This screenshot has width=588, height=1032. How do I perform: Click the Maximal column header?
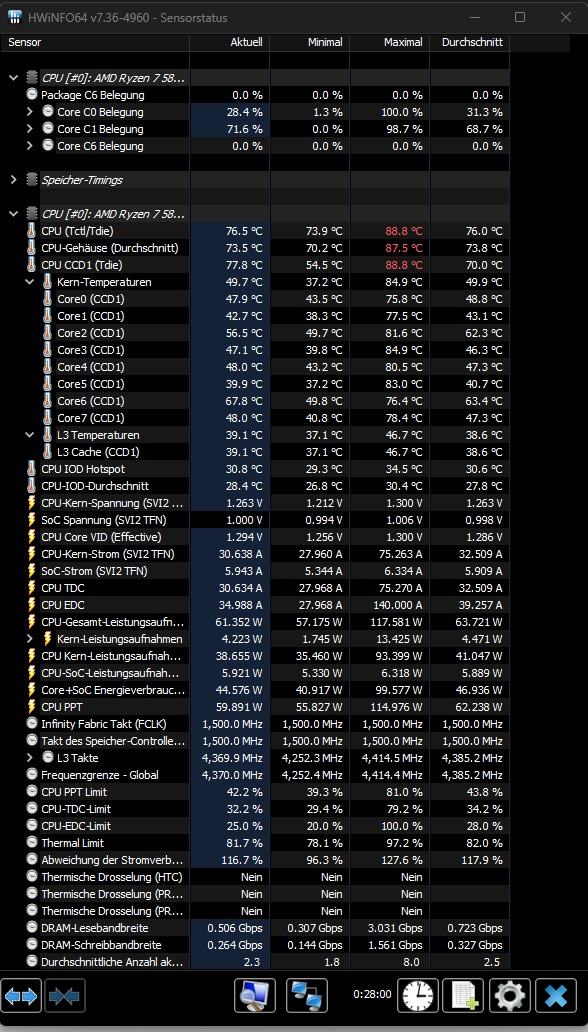390,42
